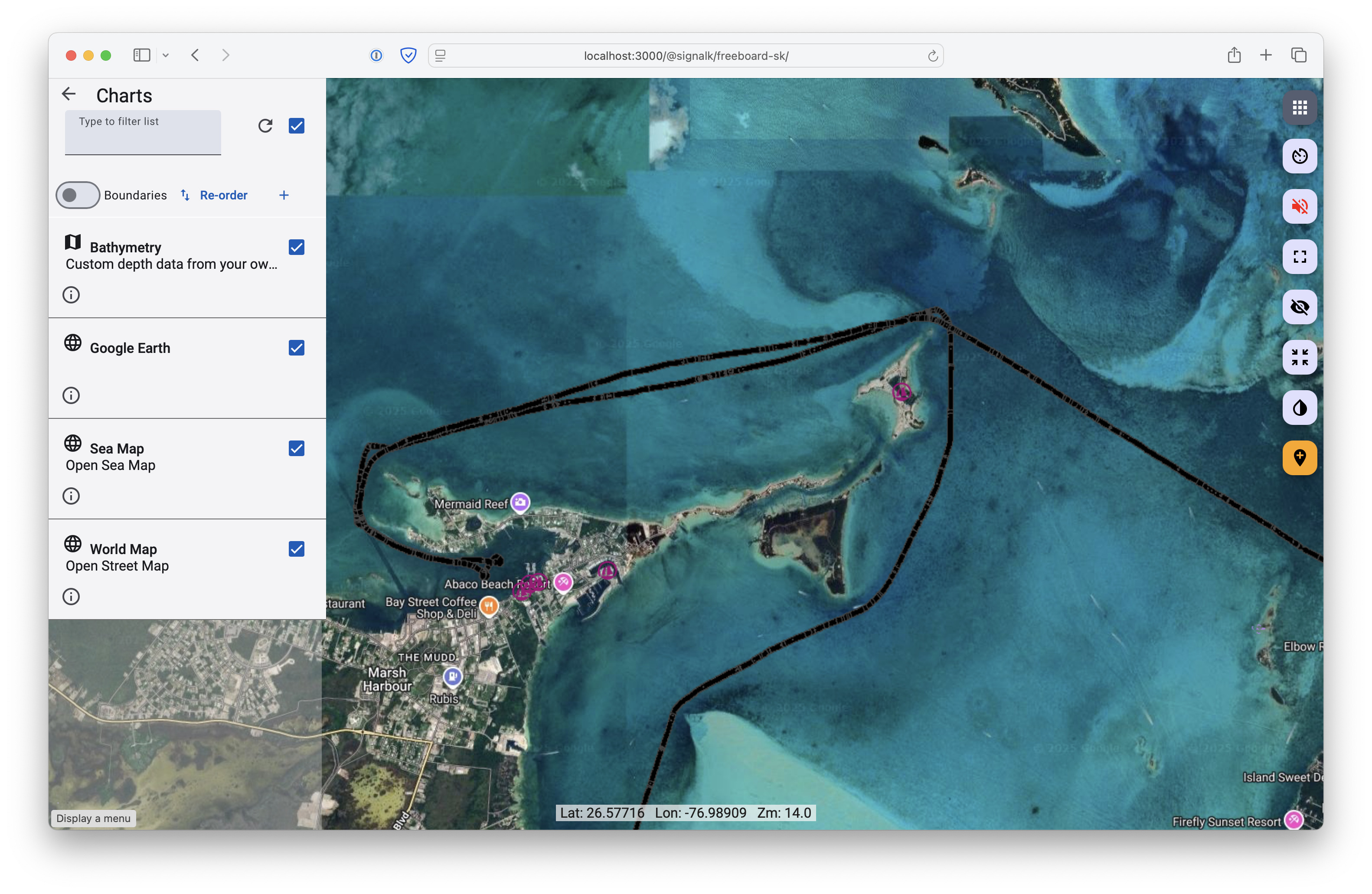This screenshot has height=894, width=1372.
Task: Click the Custom depth data description
Action: [x=172, y=264]
